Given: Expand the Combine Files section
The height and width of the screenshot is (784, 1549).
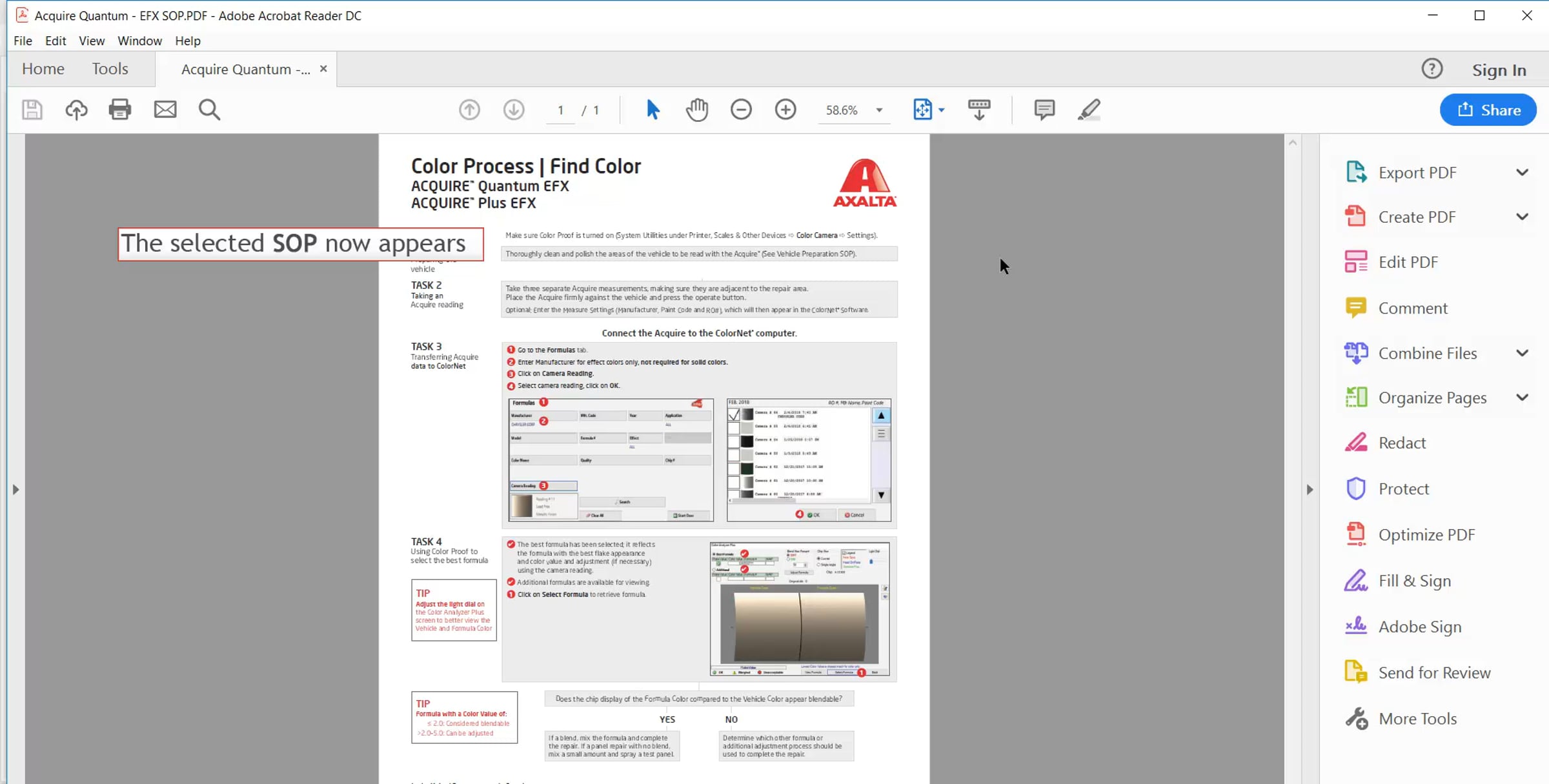Looking at the screenshot, I should pos(1522,353).
